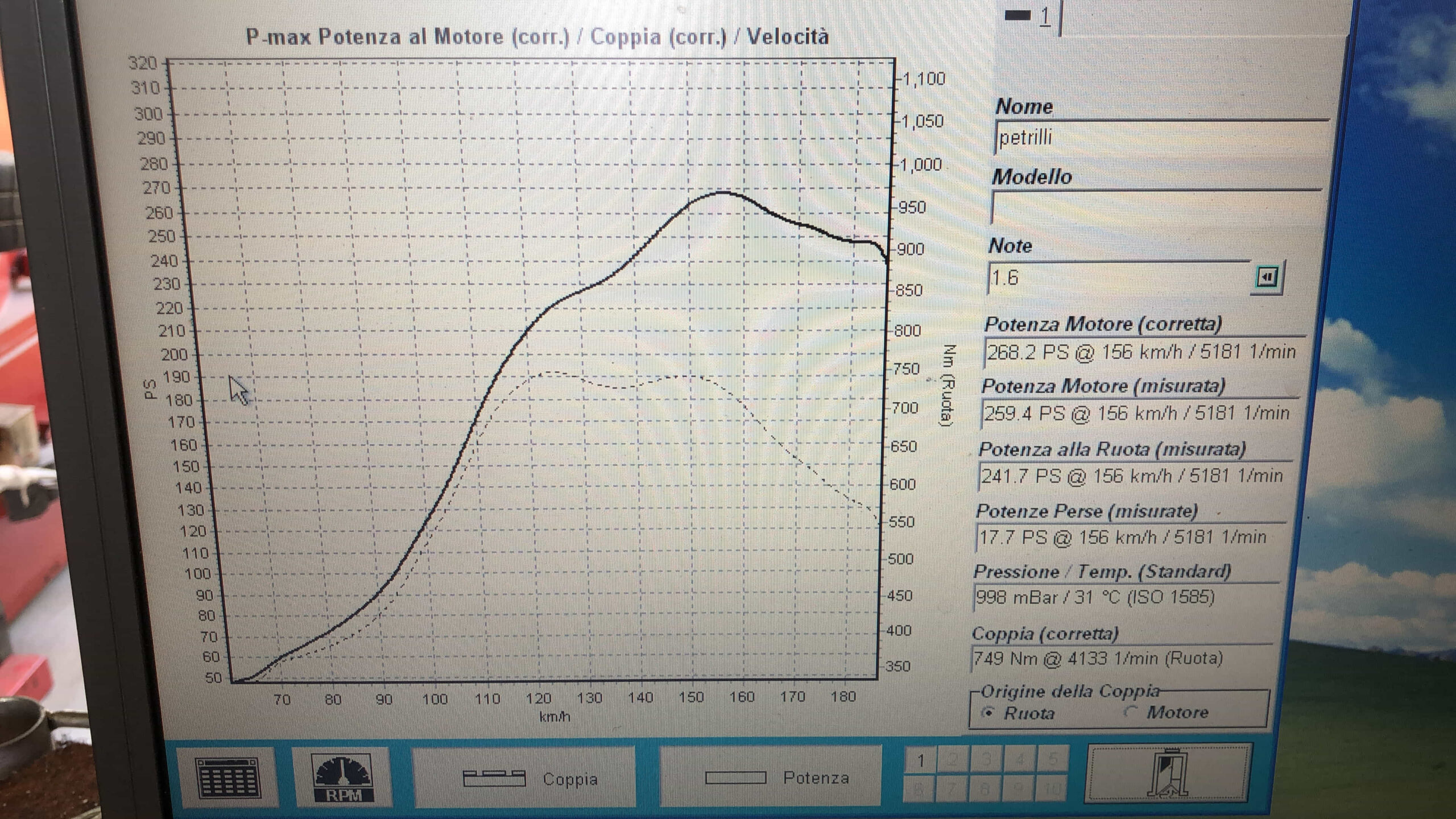Switch x-axis to RPM gauge icon
Viewport: 1456px width, 819px height.
[342, 777]
